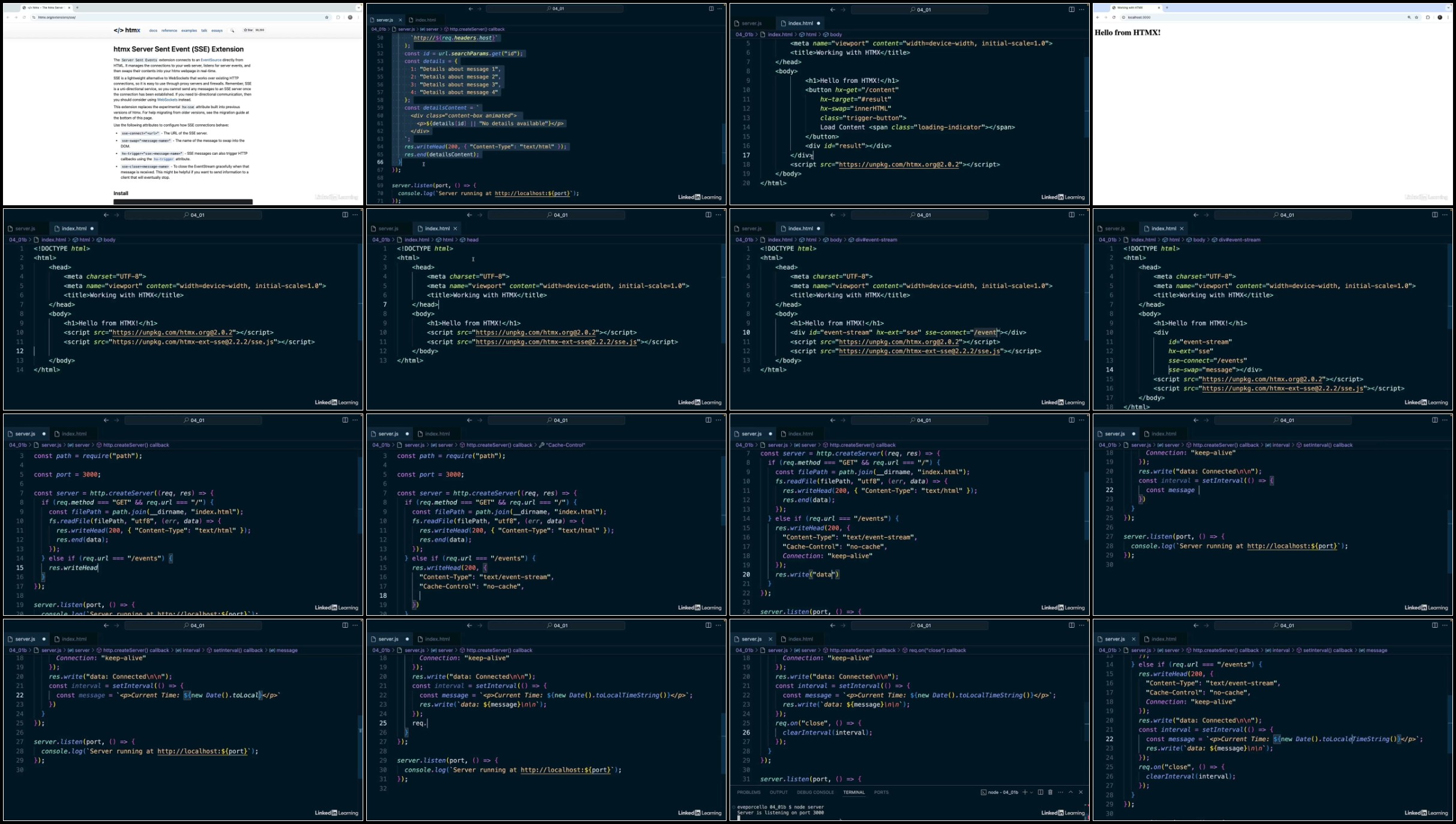Click the "Cache-Control" breadcrumb item
Viewport: 1456px width, 824px height.
pos(562,445)
